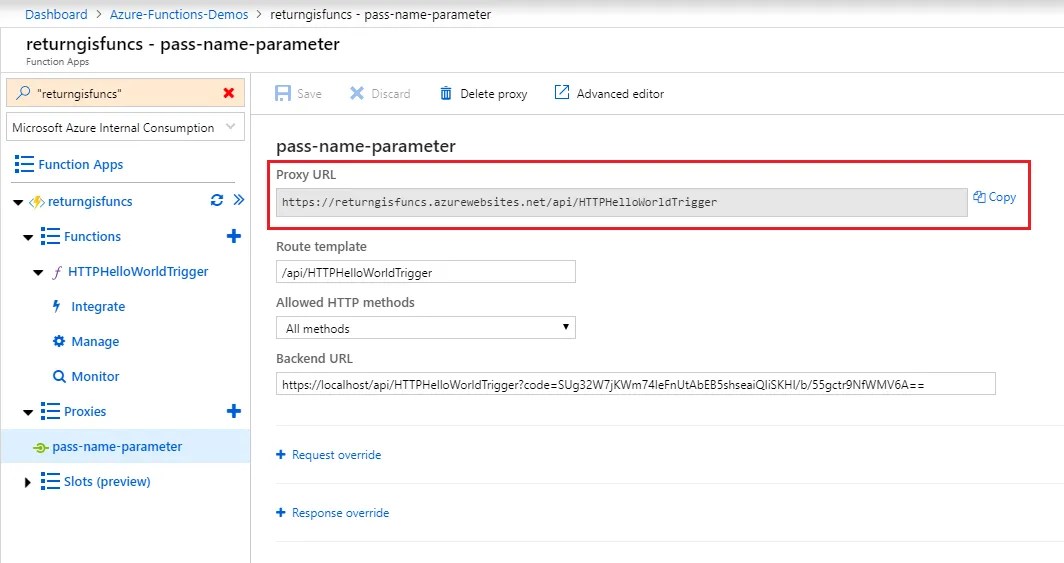
Task: Open the Proxies list
Action: click(x=85, y=411)
